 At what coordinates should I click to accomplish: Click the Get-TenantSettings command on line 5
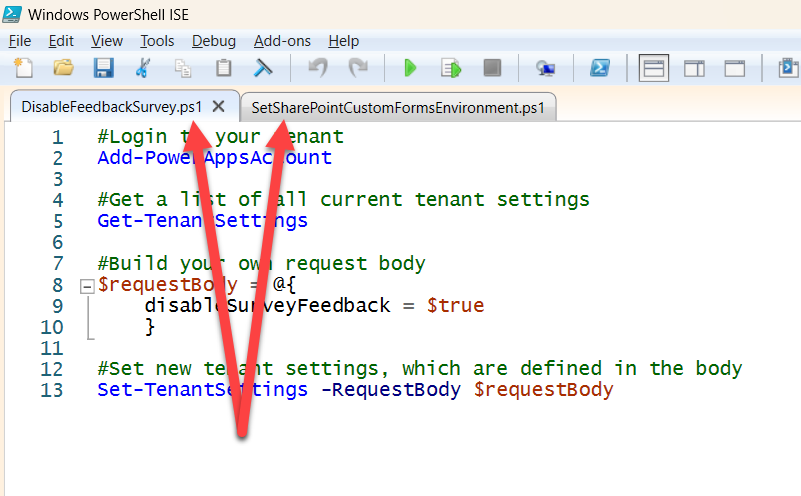[x=202, y=221]
